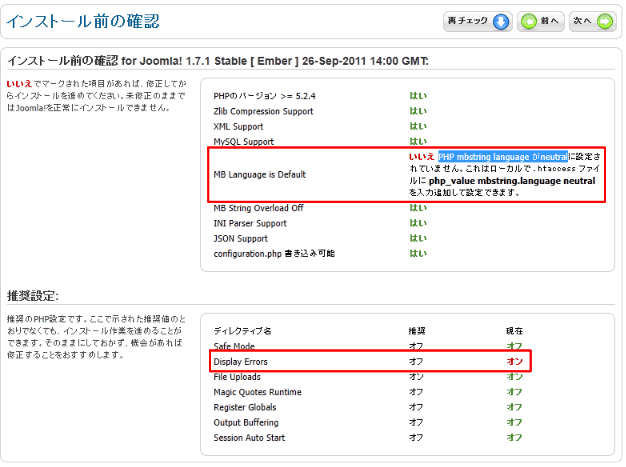Click the Joomla! 1.7.1 Stable version heading
This screenshot has width=626, height=467.
218,61
